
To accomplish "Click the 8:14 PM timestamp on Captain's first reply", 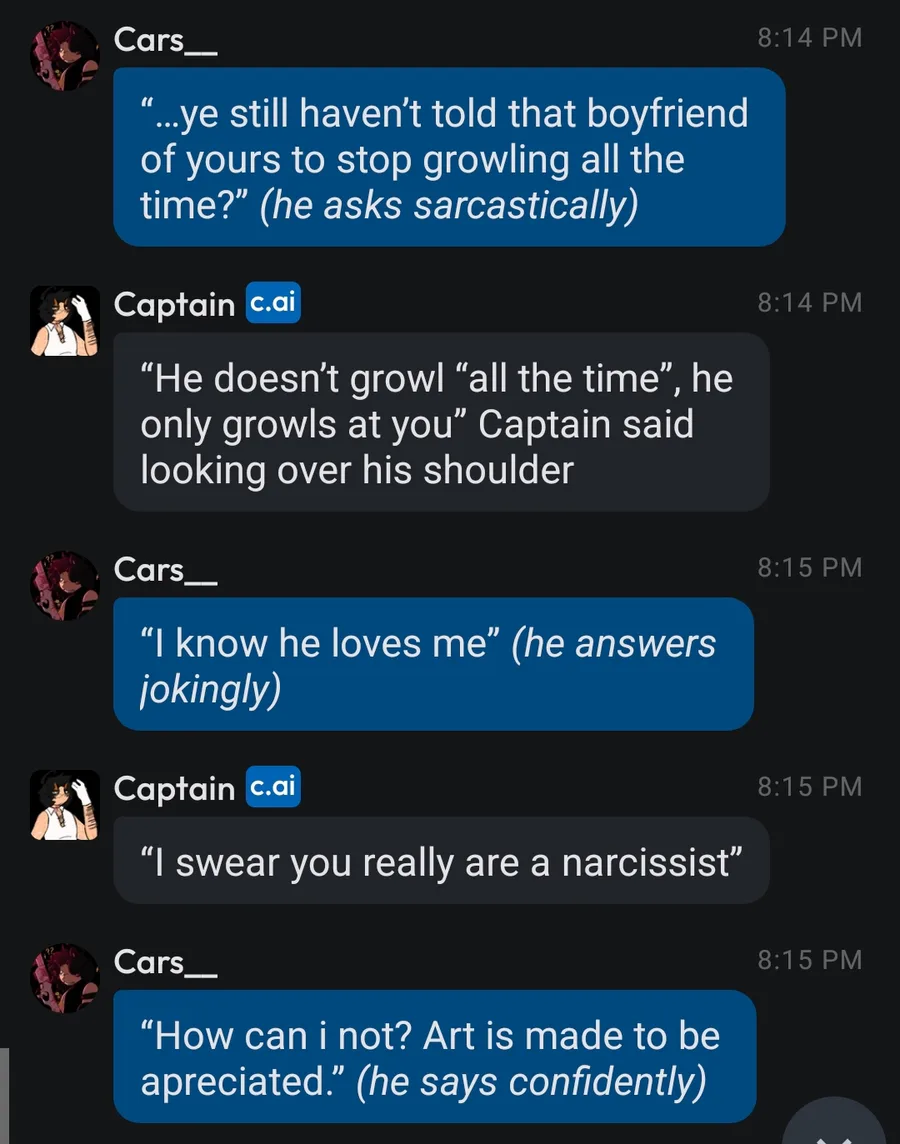I will [809, 302].
